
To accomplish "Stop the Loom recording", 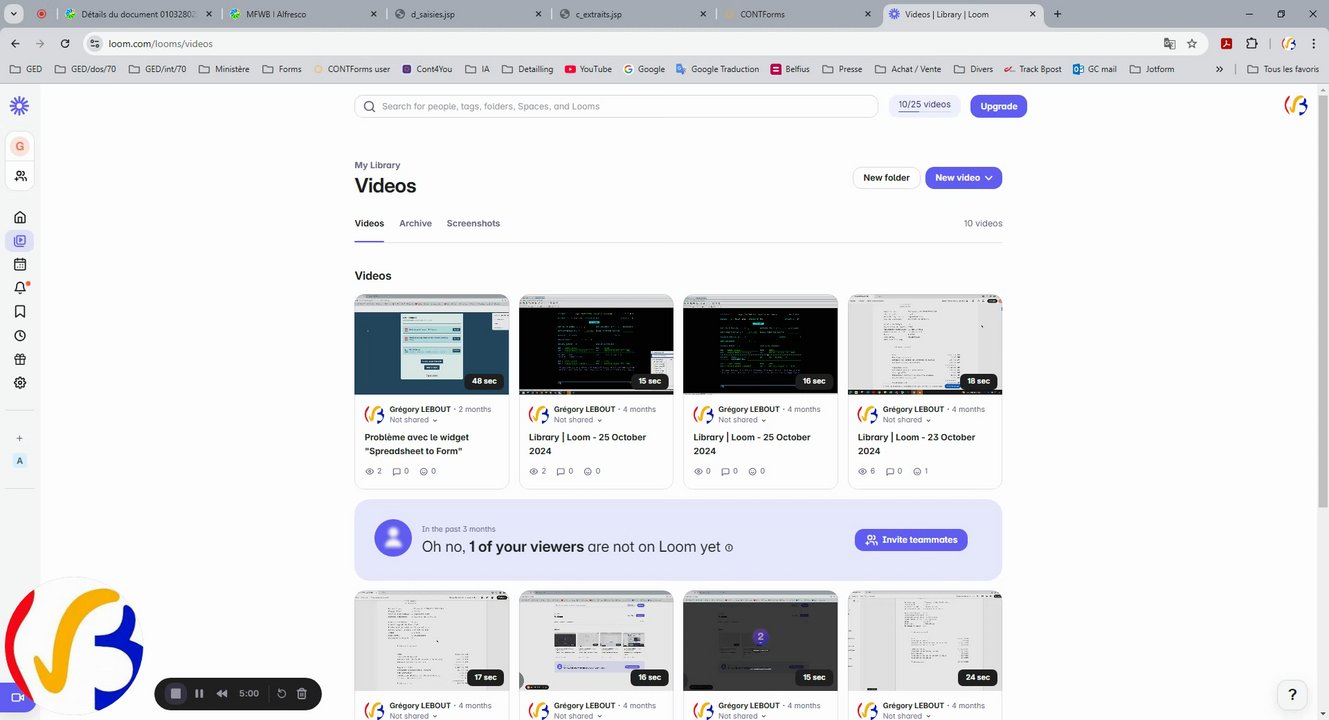I will click(x=176, y=693).
